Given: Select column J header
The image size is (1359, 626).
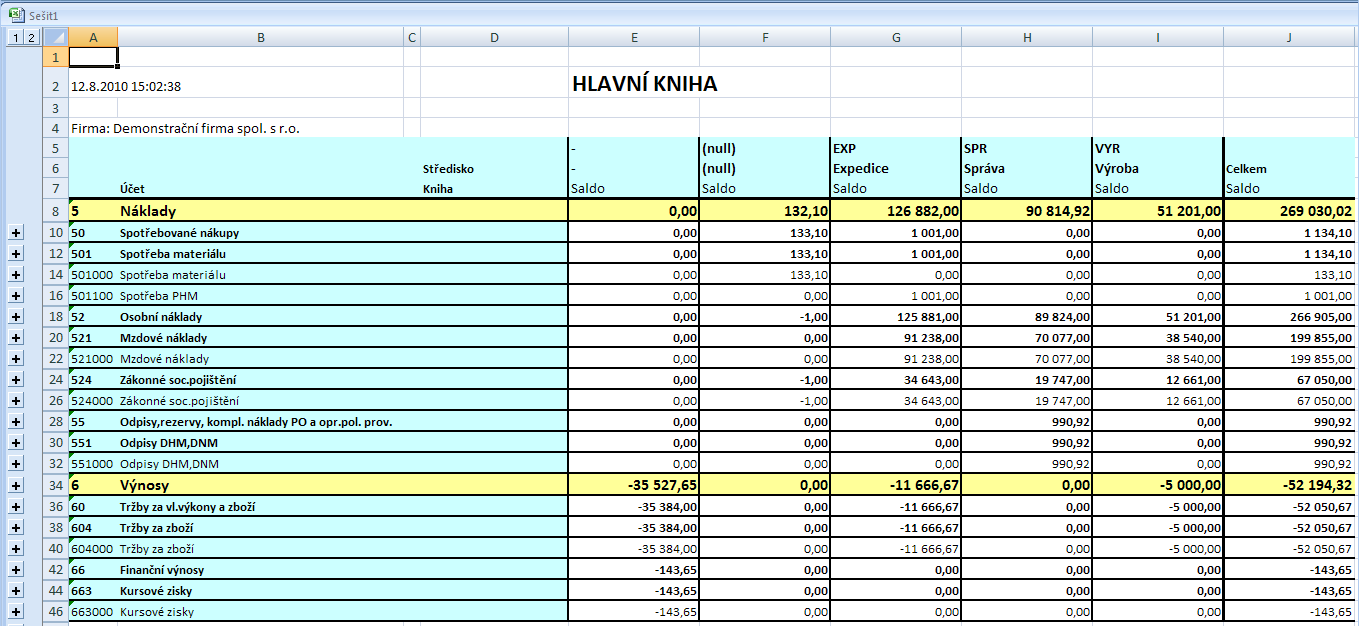Looking at the screenshot, I should coord(1289,38).
